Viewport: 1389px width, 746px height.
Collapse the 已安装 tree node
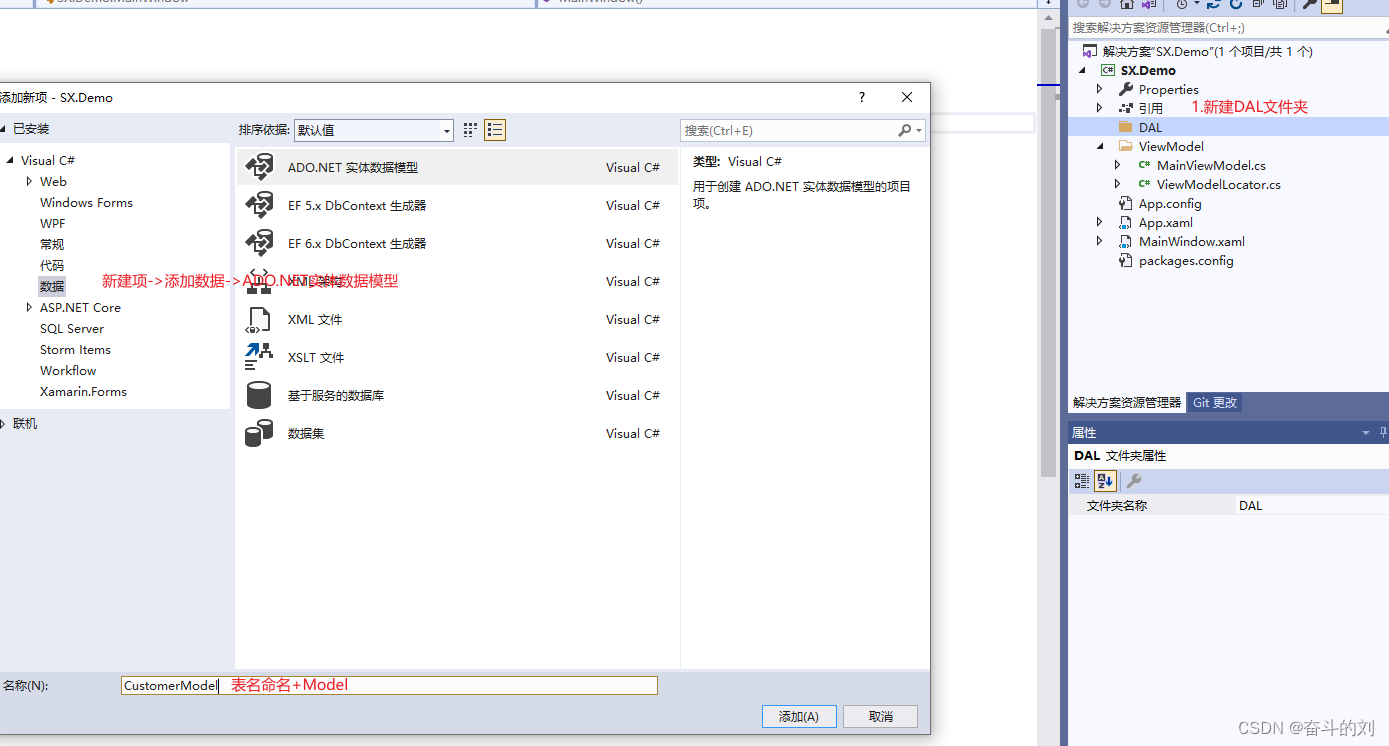tap(4, 129)
